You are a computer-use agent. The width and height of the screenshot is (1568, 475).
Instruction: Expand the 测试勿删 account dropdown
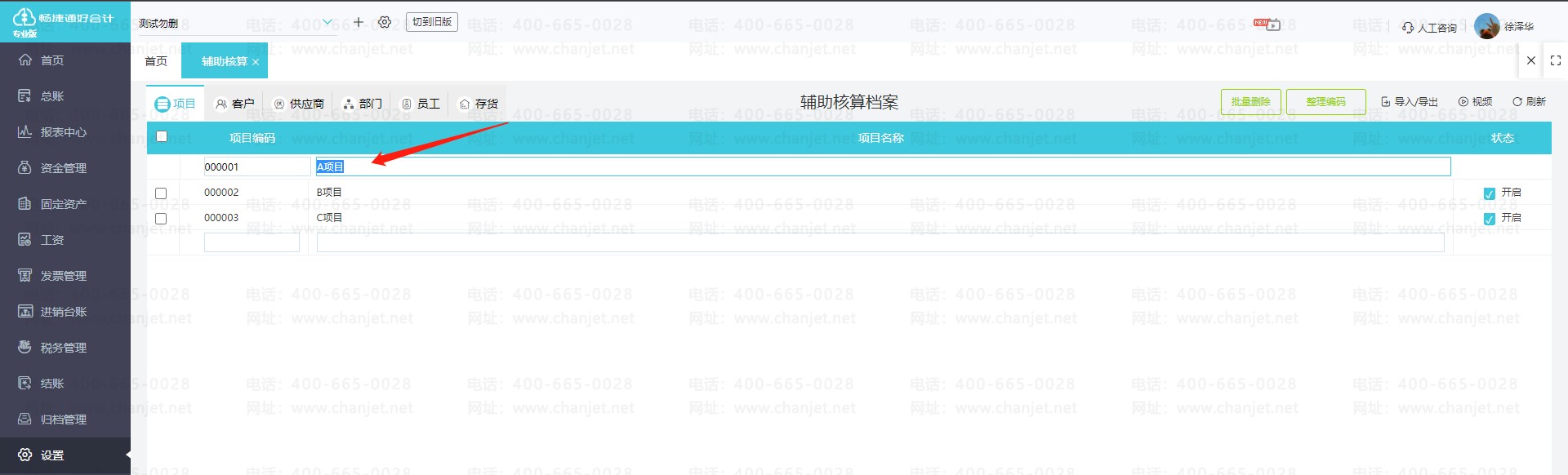327,22
